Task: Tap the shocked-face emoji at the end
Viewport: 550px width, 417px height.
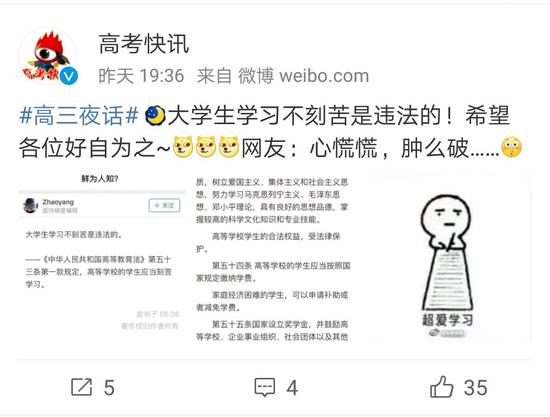Action: [511, 147]
